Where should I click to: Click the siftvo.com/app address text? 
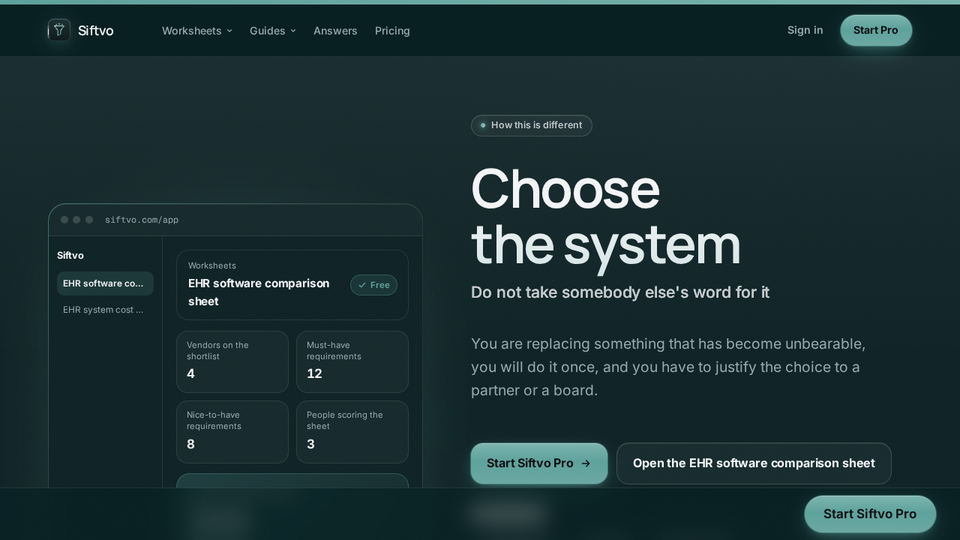(x=141, y=220)
